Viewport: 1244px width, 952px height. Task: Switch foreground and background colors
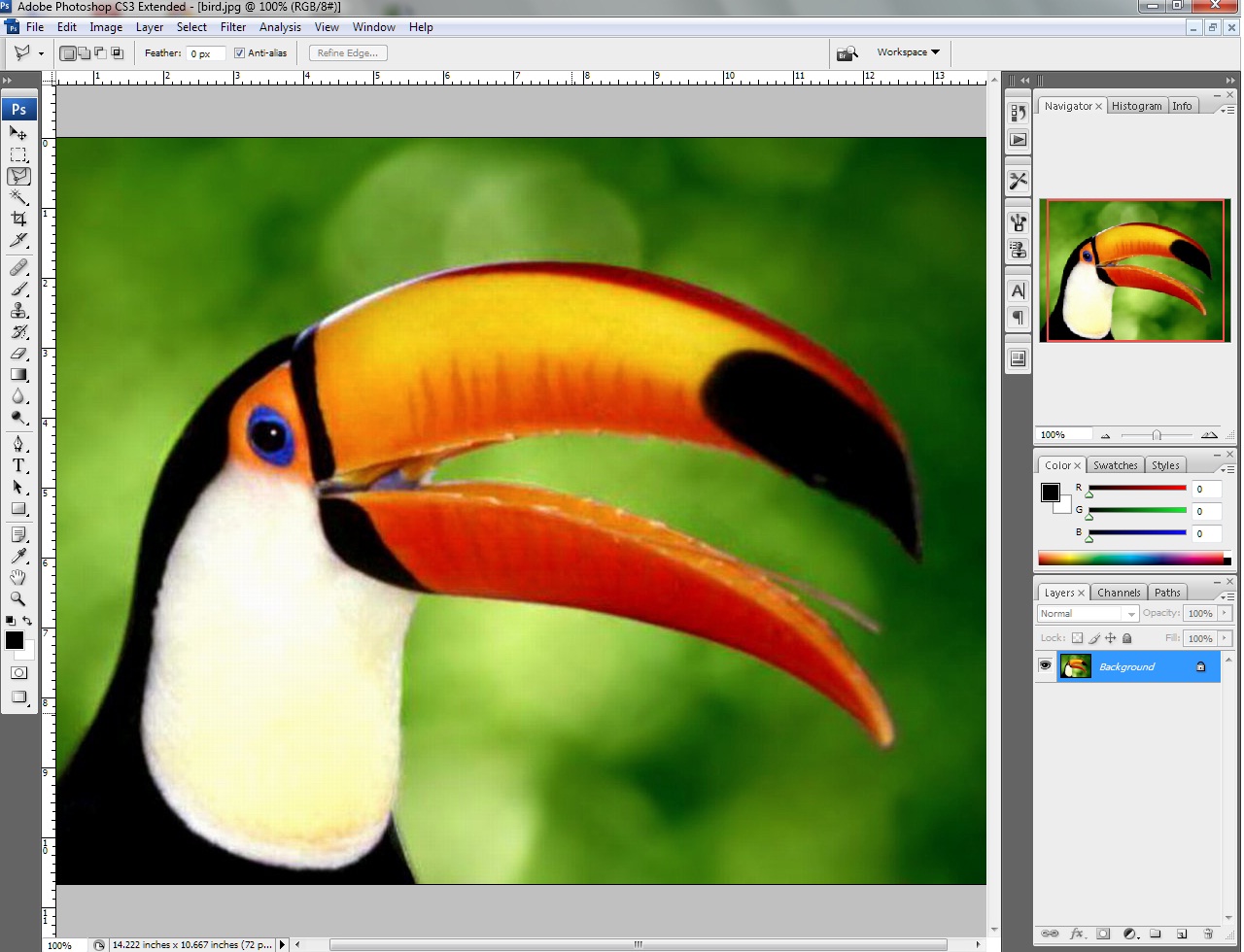[28, 621]
